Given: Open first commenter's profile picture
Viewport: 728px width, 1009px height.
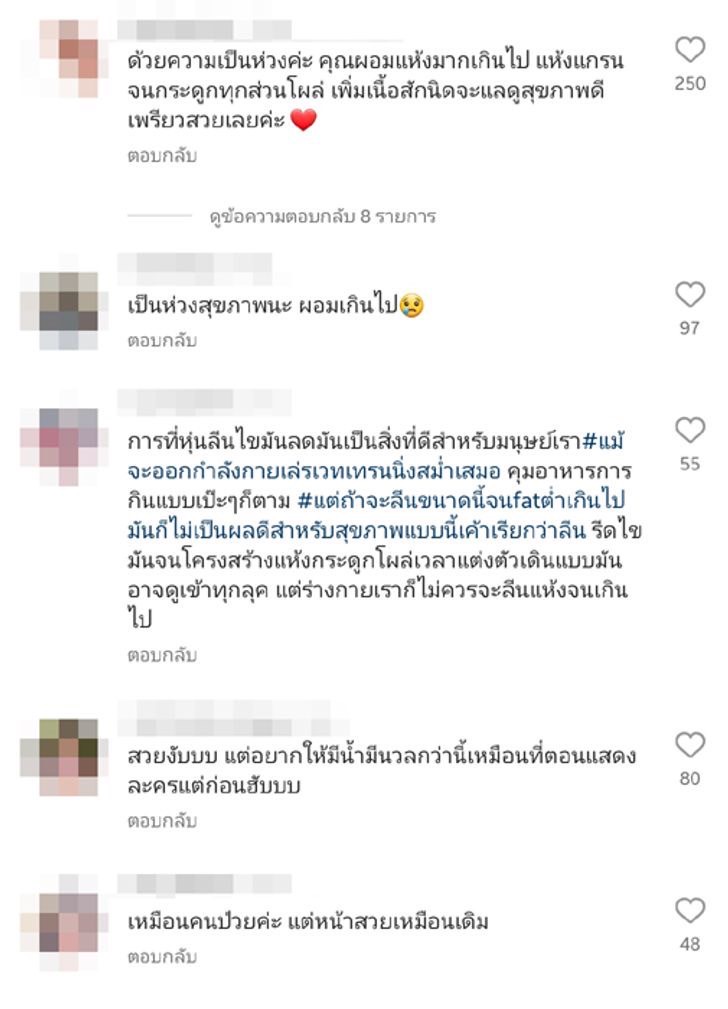Looking at the screenshot, I should click(x=68, y=59).
